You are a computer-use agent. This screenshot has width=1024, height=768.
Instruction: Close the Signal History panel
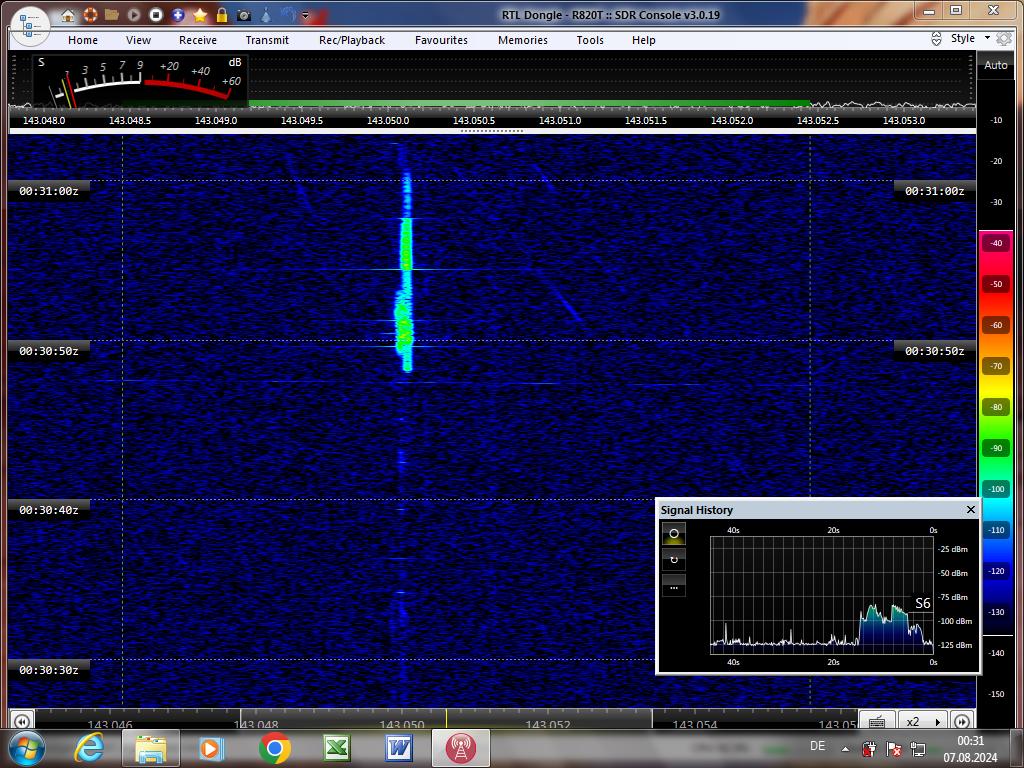(x=970, y=509)
